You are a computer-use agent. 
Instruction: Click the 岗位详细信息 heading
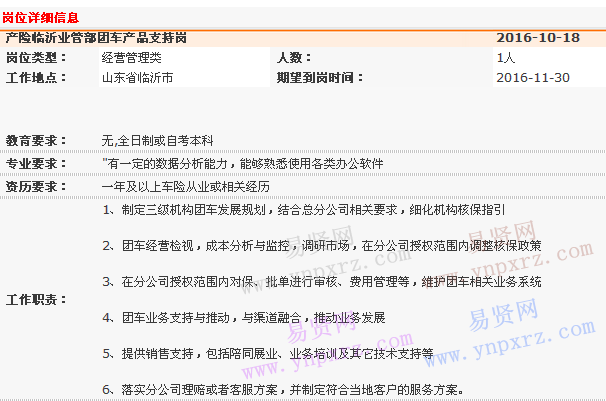click(x=41, y=18)
